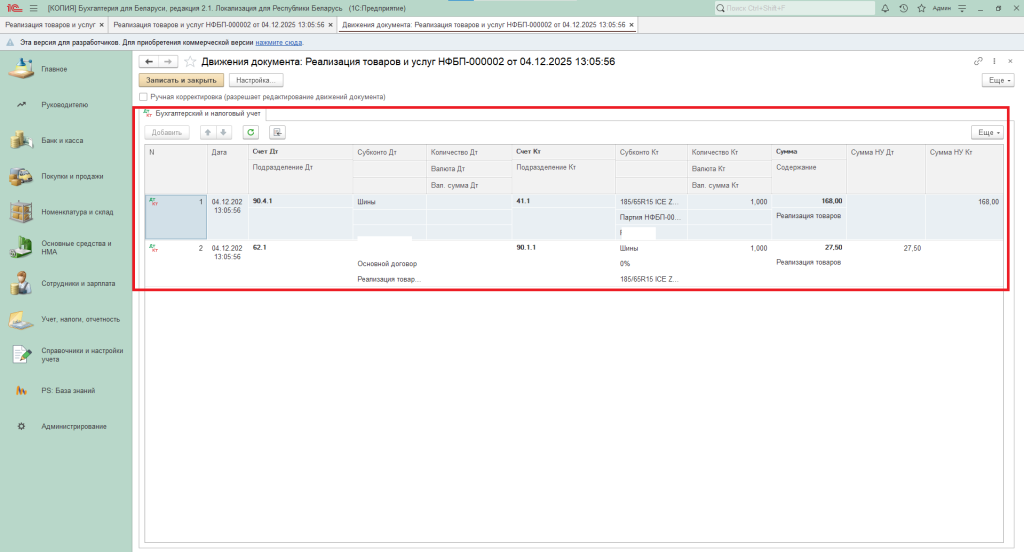Expand the Еще menu beside the title
Viewport: 1024px width, 552px height.
[999, 80]
